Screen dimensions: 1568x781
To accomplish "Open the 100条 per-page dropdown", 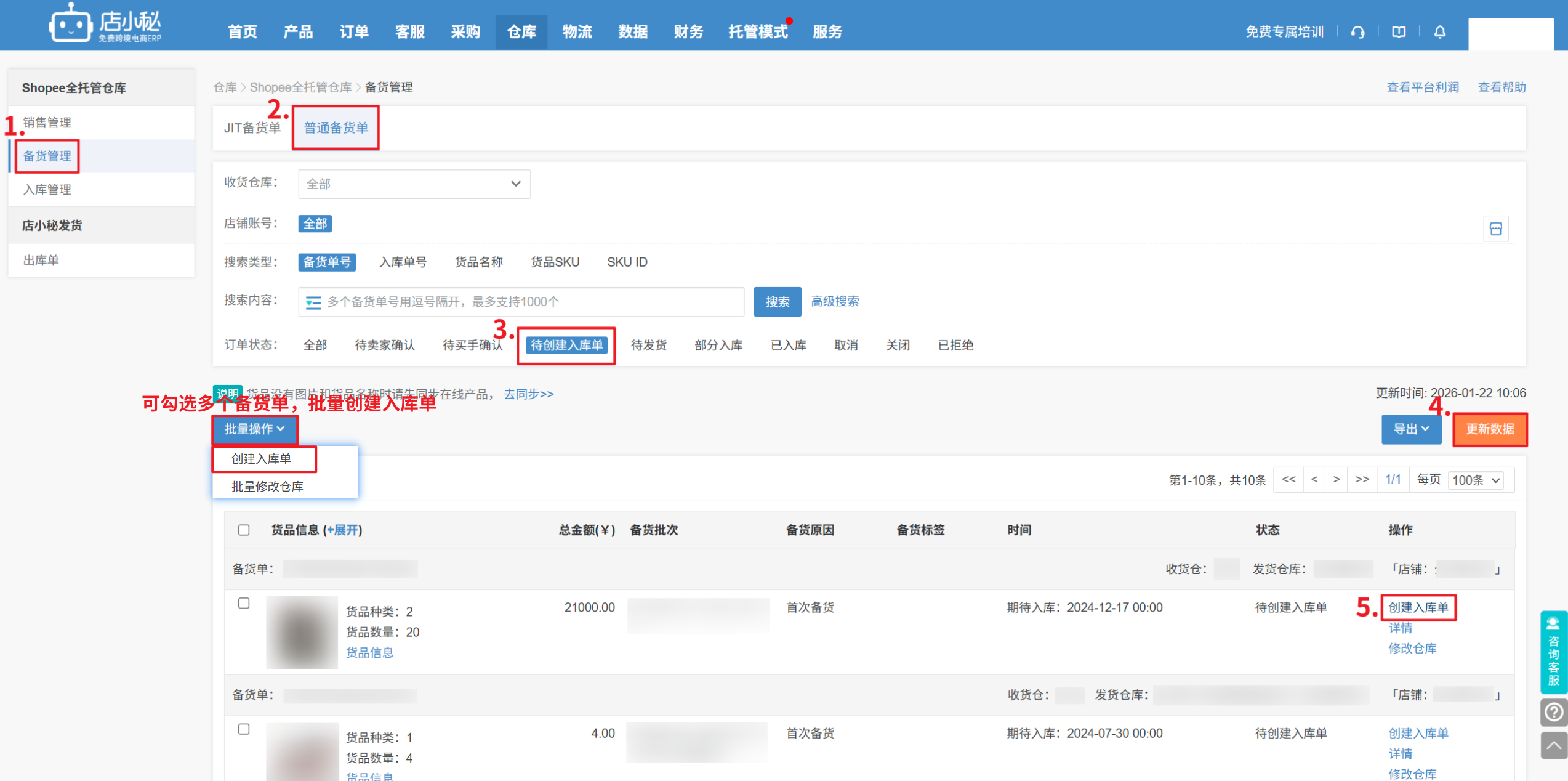I will [1476, 480].
